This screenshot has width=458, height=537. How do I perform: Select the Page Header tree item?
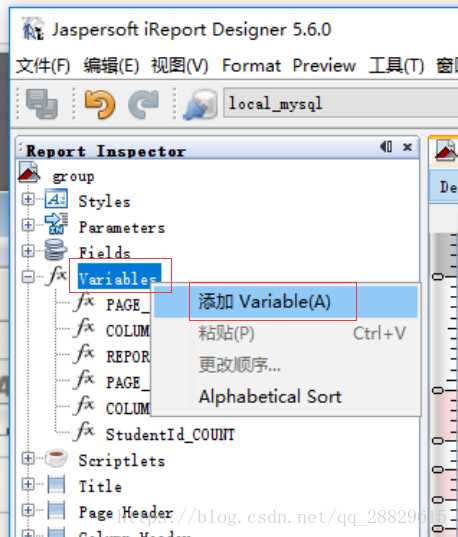pos(126,513)
